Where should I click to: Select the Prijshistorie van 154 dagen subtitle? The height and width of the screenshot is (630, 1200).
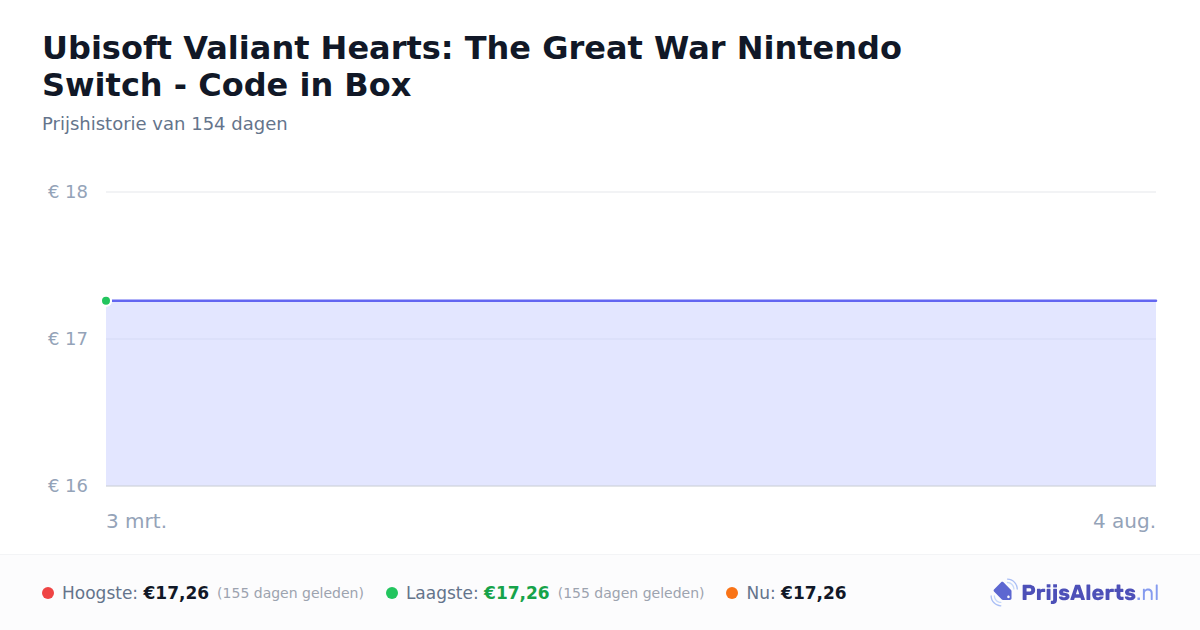(165, 124)
